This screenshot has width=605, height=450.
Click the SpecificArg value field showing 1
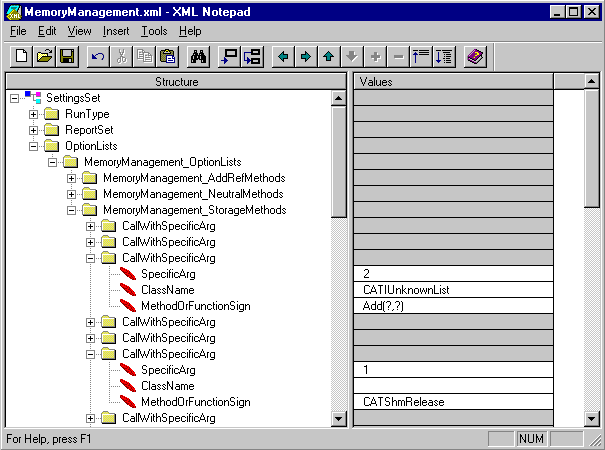tap(453, 370)
